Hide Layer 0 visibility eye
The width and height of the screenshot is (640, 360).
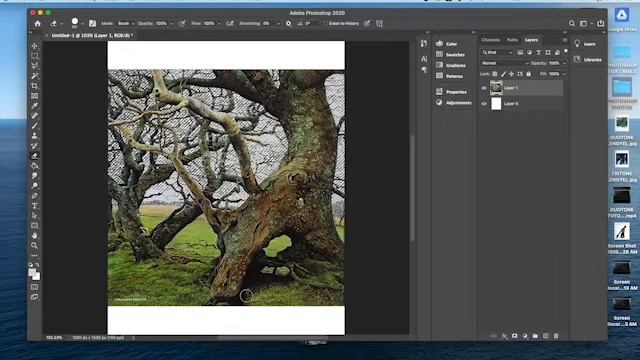[x=484, y=104]
